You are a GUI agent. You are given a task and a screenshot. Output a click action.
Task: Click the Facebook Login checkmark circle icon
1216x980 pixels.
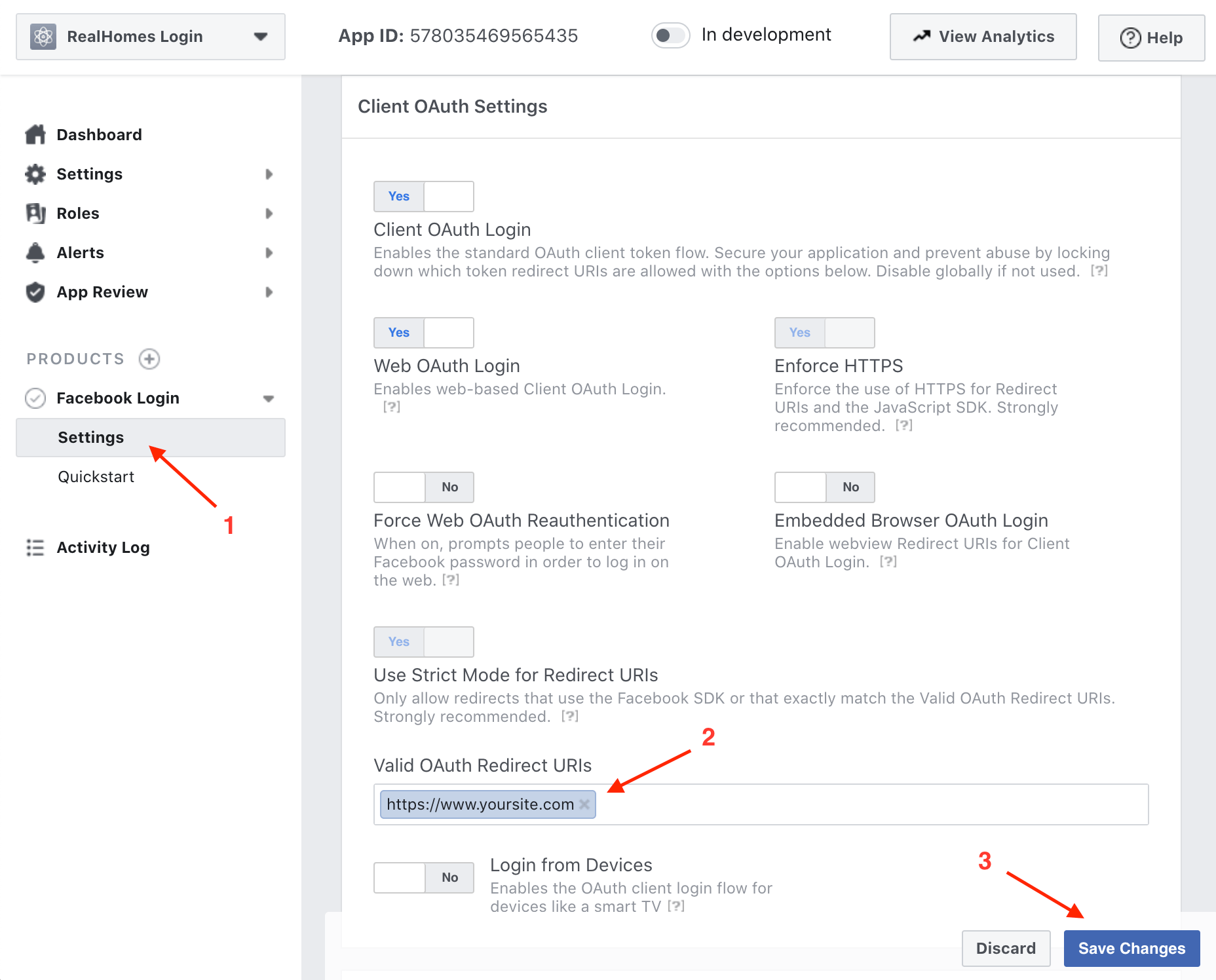pyautogui.click(x=35, y=398)
